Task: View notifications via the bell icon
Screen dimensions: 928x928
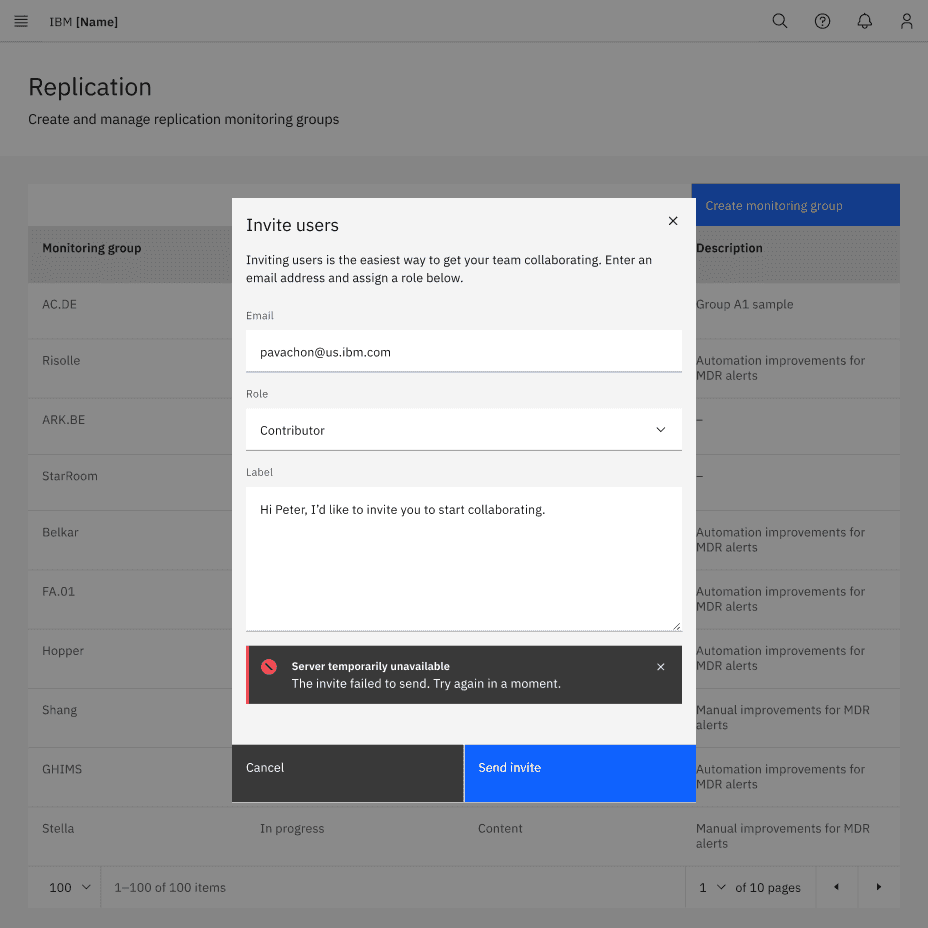Action: tap(864, 21)
